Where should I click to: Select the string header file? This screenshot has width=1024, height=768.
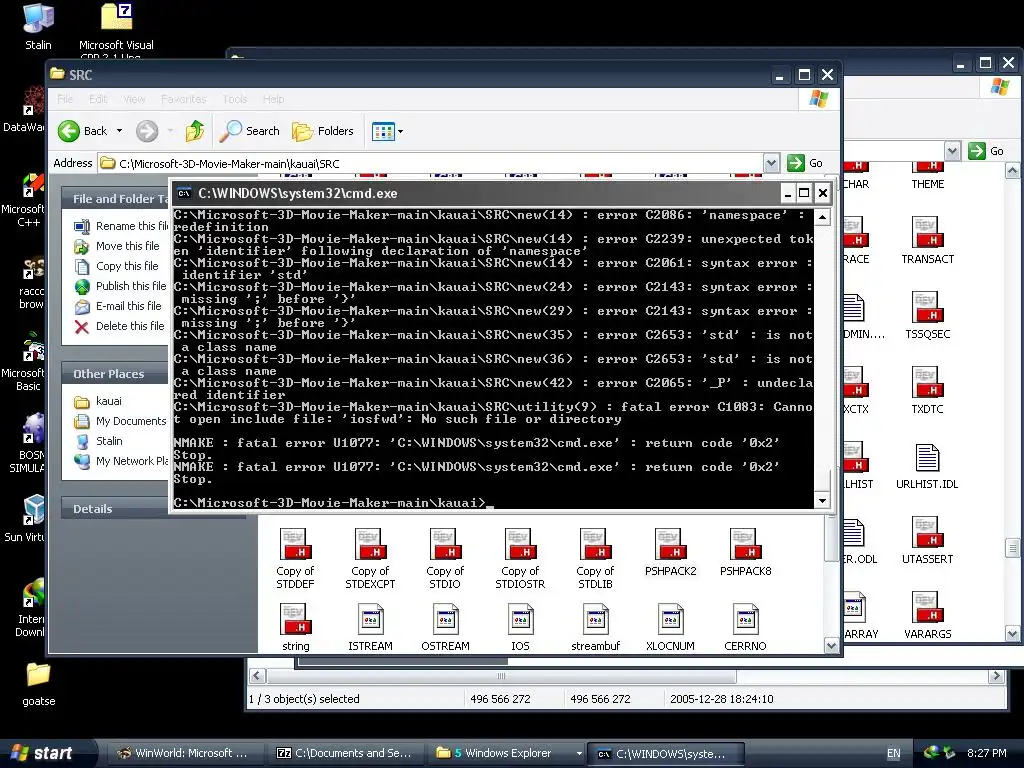(x=295, y=628)
